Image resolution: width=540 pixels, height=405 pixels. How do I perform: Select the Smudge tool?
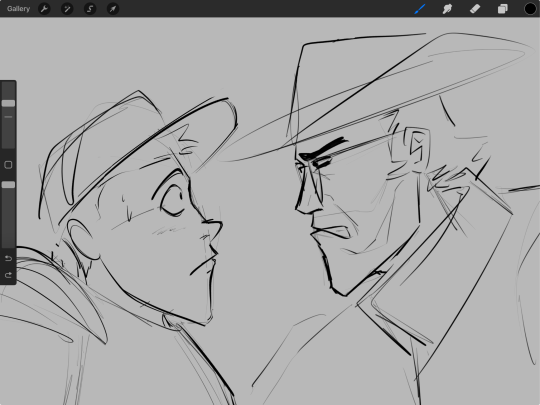click(447, 9)
